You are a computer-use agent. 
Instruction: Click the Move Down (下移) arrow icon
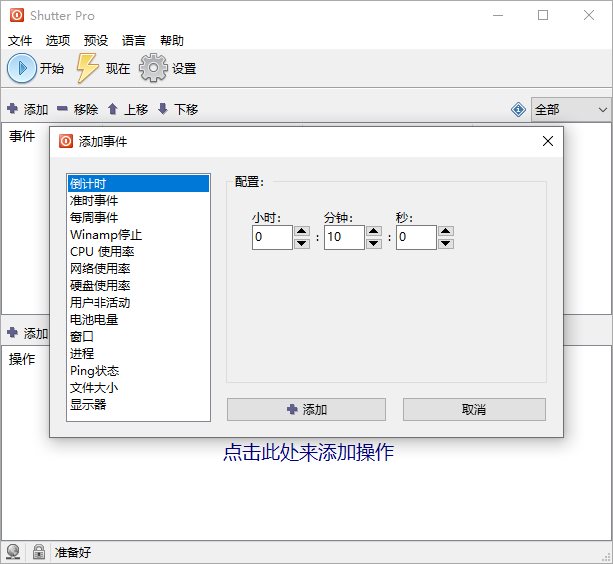click(x=163, y=109)
